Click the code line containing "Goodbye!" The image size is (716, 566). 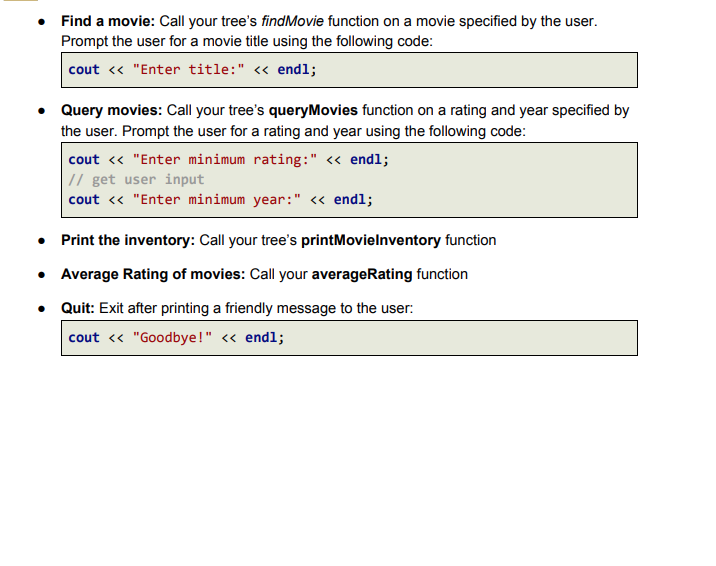(x=176, y=338)
